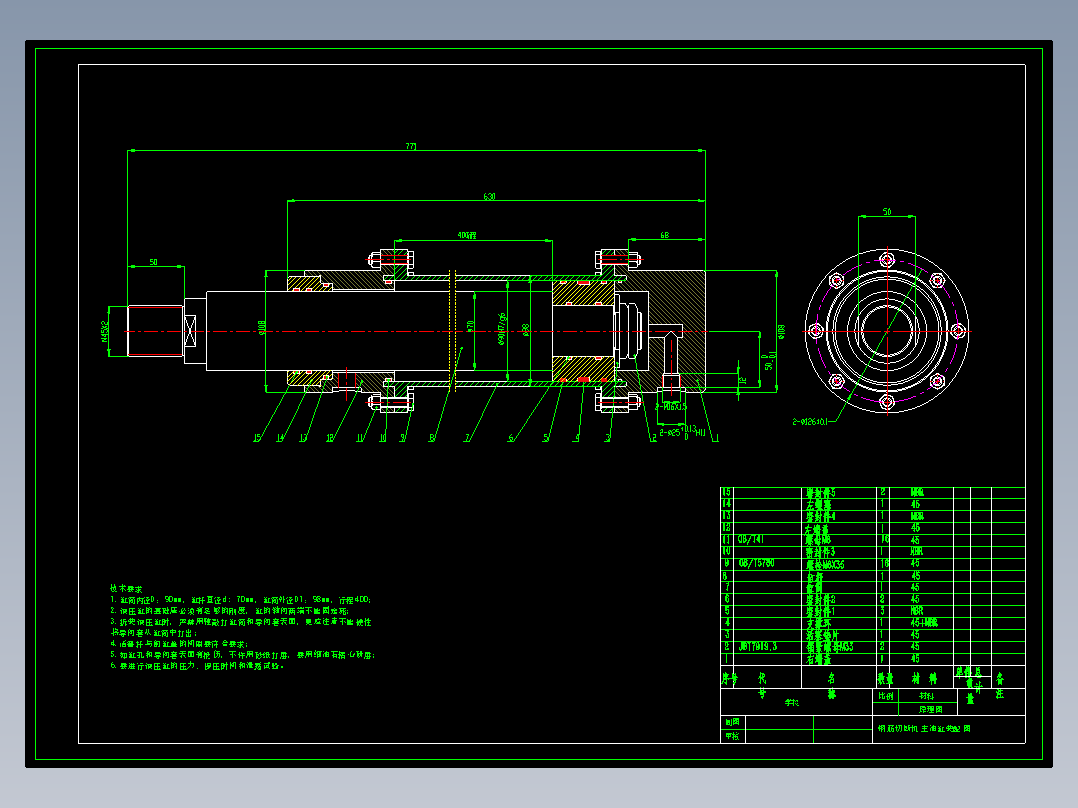This screenshot has width=1078, height=808.
Task: Pick the center bore of the flange end view
Action: (x=887, y=331)
